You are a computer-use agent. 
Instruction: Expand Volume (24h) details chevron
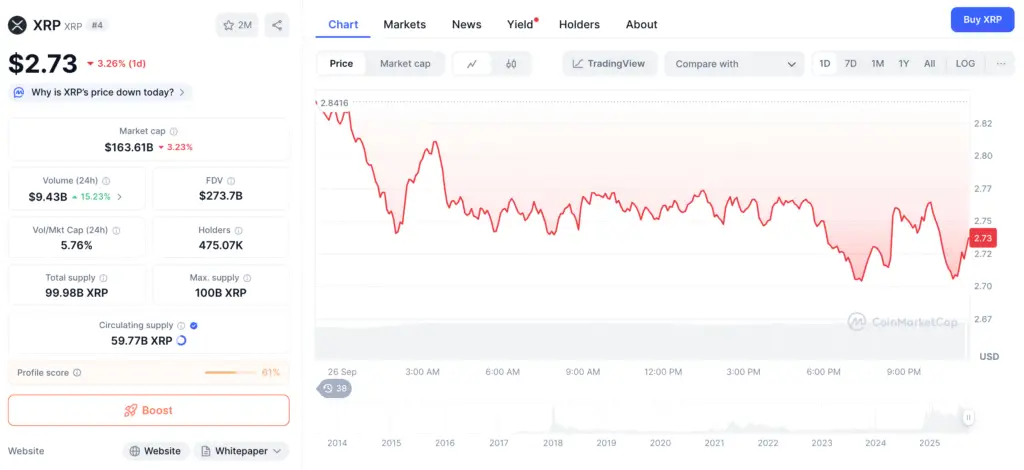tap(119, 196)
